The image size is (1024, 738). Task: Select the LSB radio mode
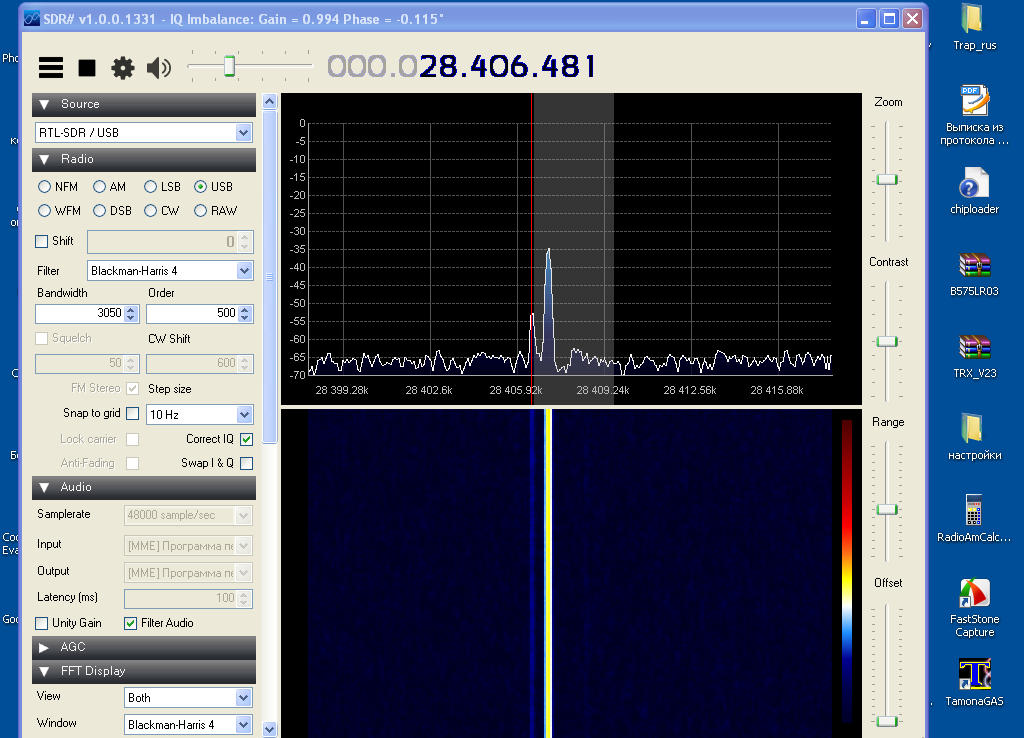(150, 187)
